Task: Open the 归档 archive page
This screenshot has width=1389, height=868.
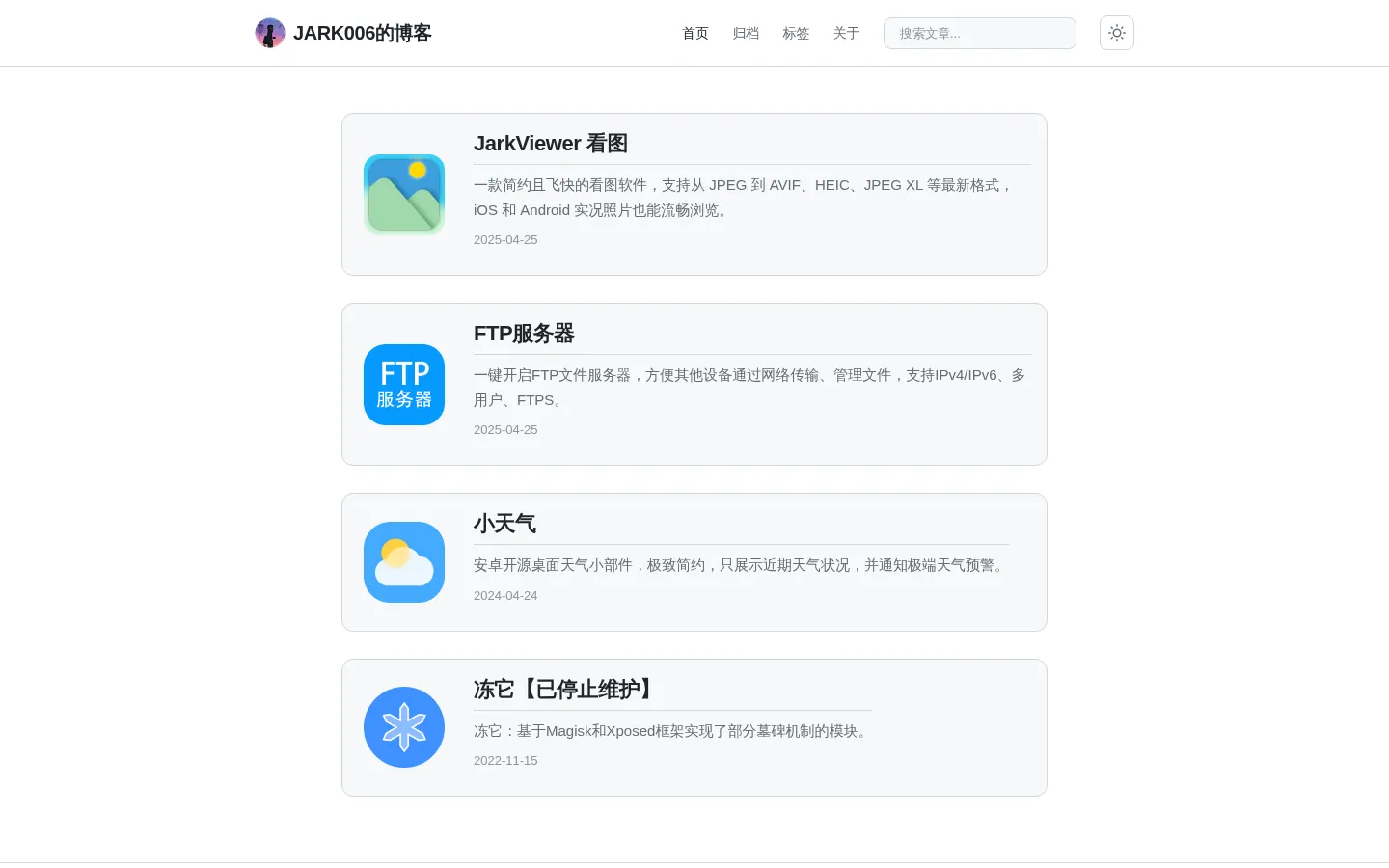Action: point(746,33)
